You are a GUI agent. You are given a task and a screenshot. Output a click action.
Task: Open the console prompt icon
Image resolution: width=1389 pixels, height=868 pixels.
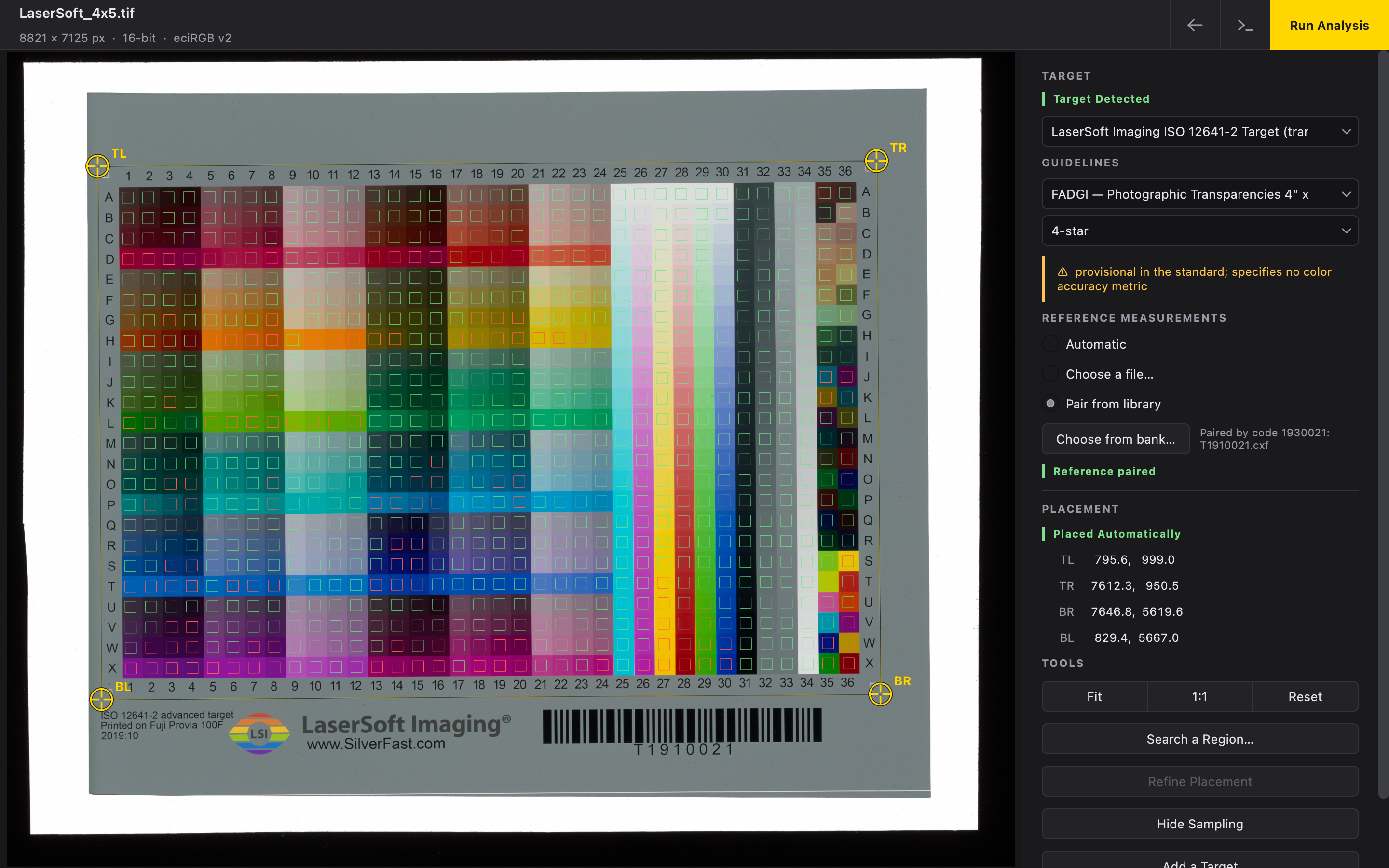[x=1245, y=25]
